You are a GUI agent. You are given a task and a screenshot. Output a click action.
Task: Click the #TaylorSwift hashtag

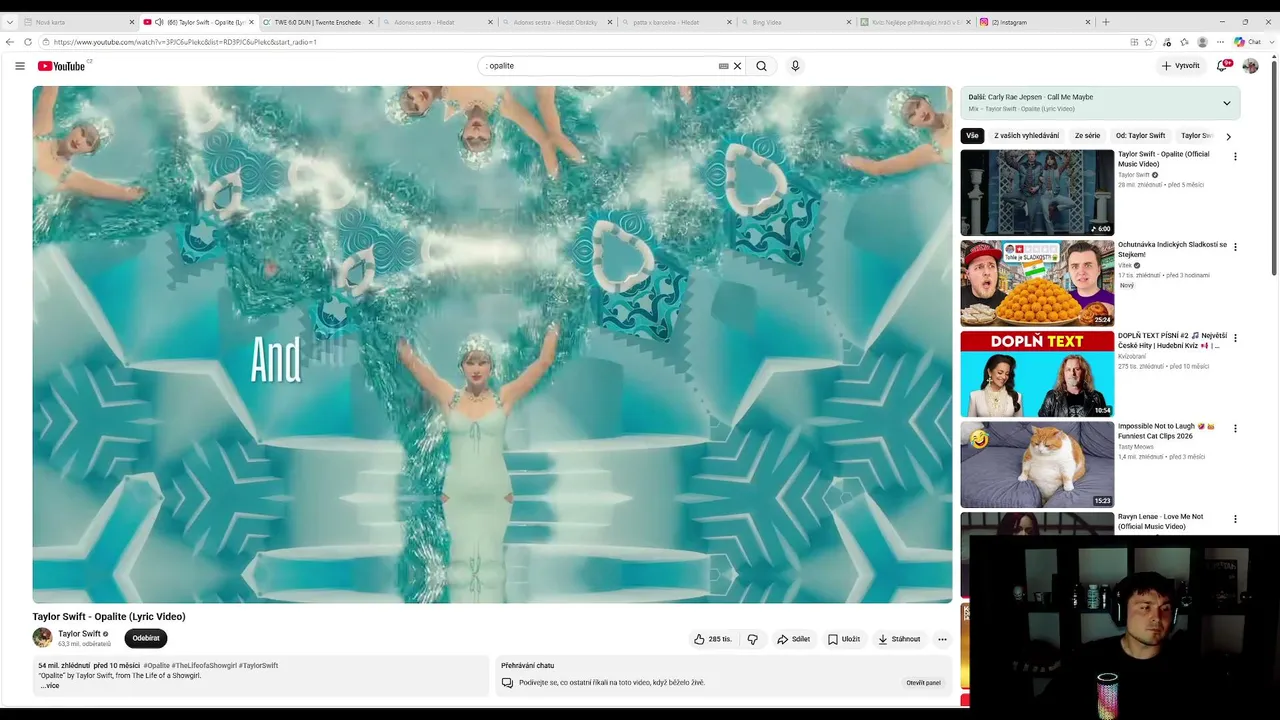258,665
